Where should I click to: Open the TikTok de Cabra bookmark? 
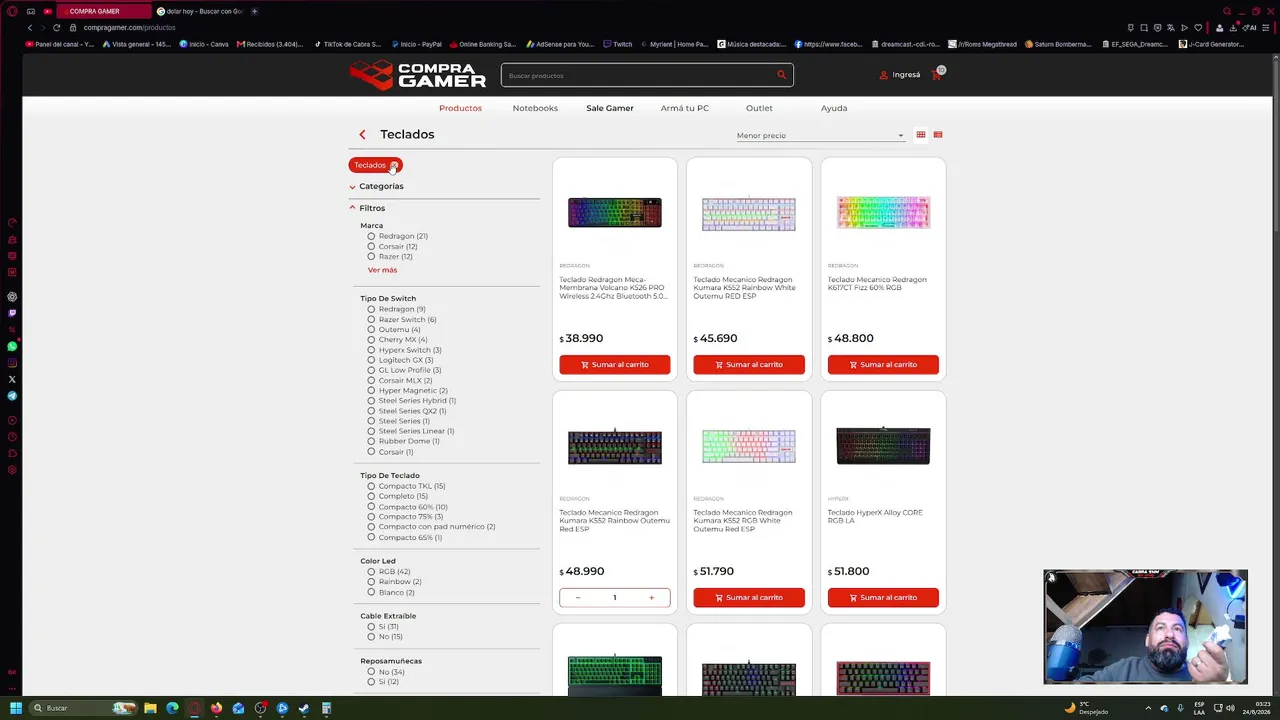pos(347,44)
